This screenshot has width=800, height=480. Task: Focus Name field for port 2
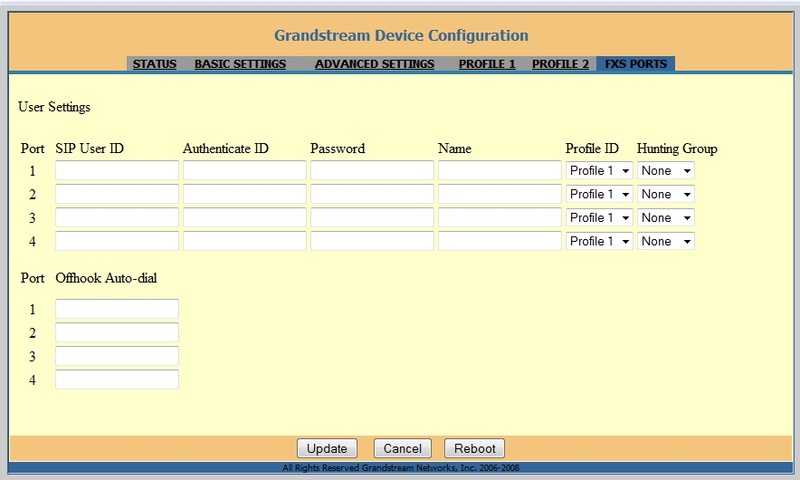499,194
